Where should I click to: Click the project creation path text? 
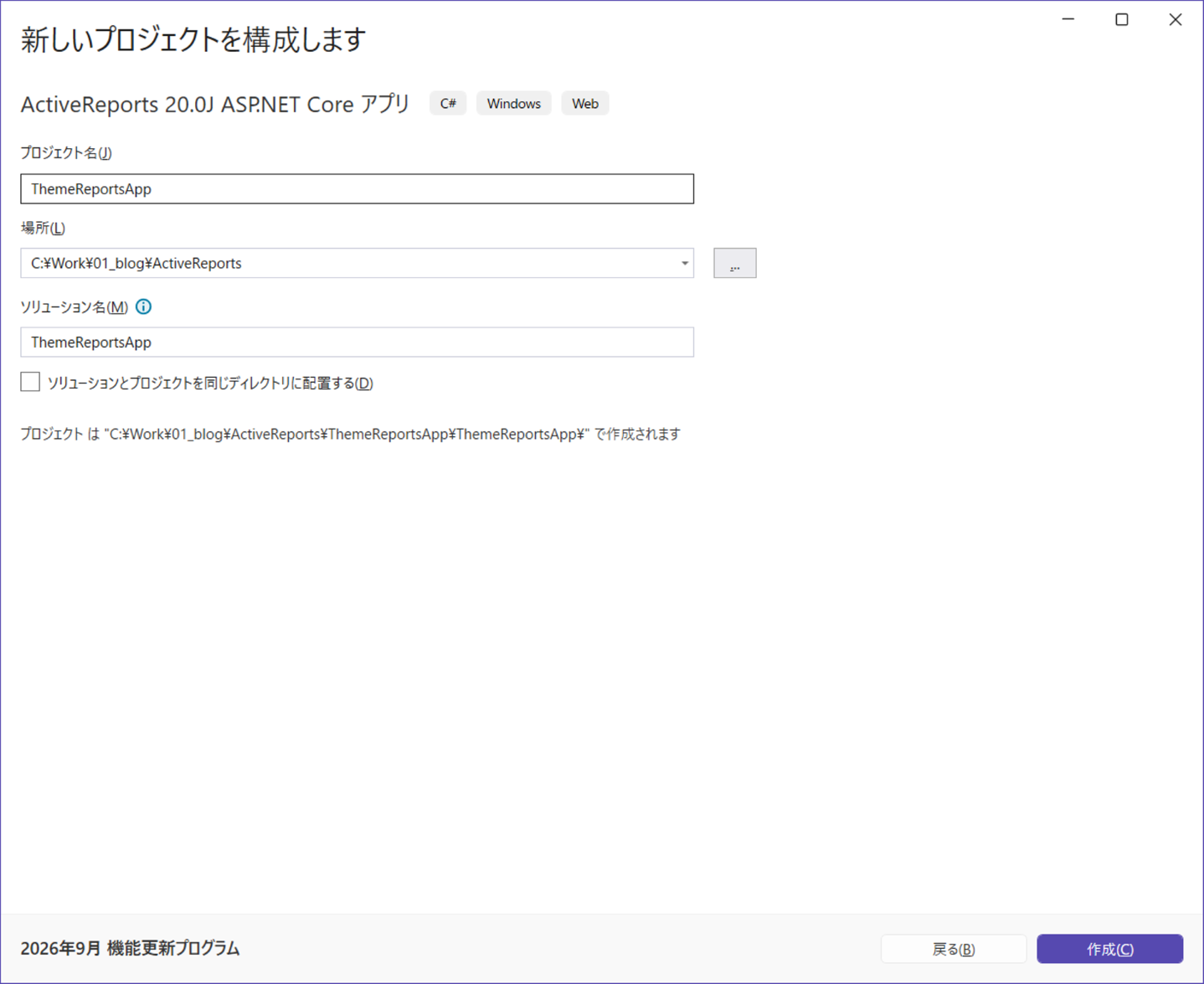pos(350,434)
